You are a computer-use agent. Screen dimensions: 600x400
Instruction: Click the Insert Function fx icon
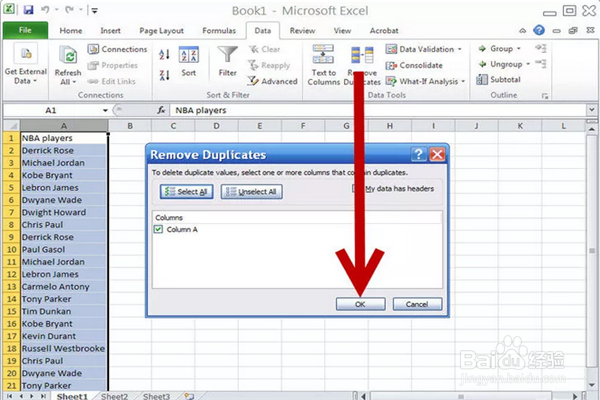(x=161, y=110)
